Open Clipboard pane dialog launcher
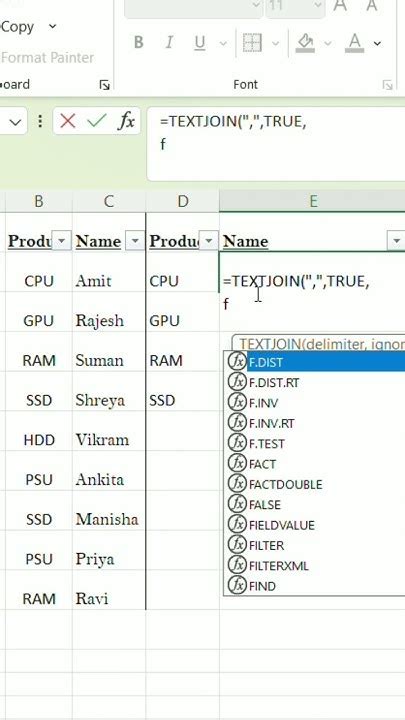 105,85
